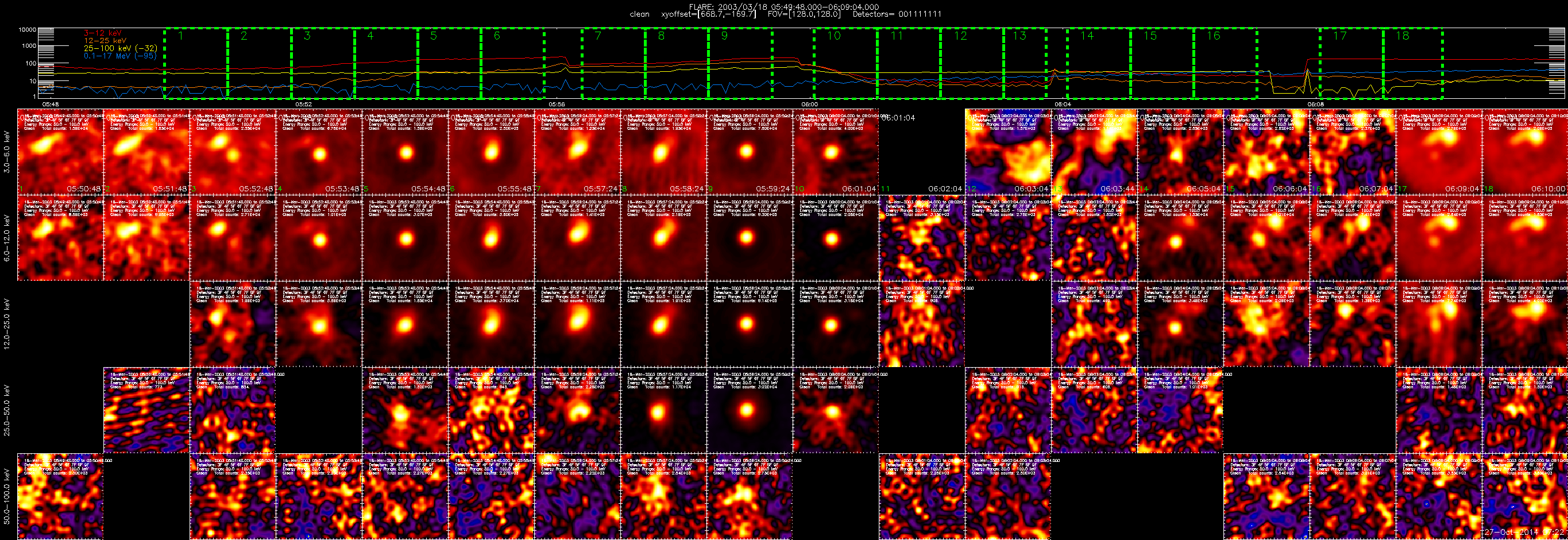The width and height of the screenshot is (1568, 540).
Task: Click the xyoffset=[668.7,-169.7] text
Action: click(x=709, y=14)
